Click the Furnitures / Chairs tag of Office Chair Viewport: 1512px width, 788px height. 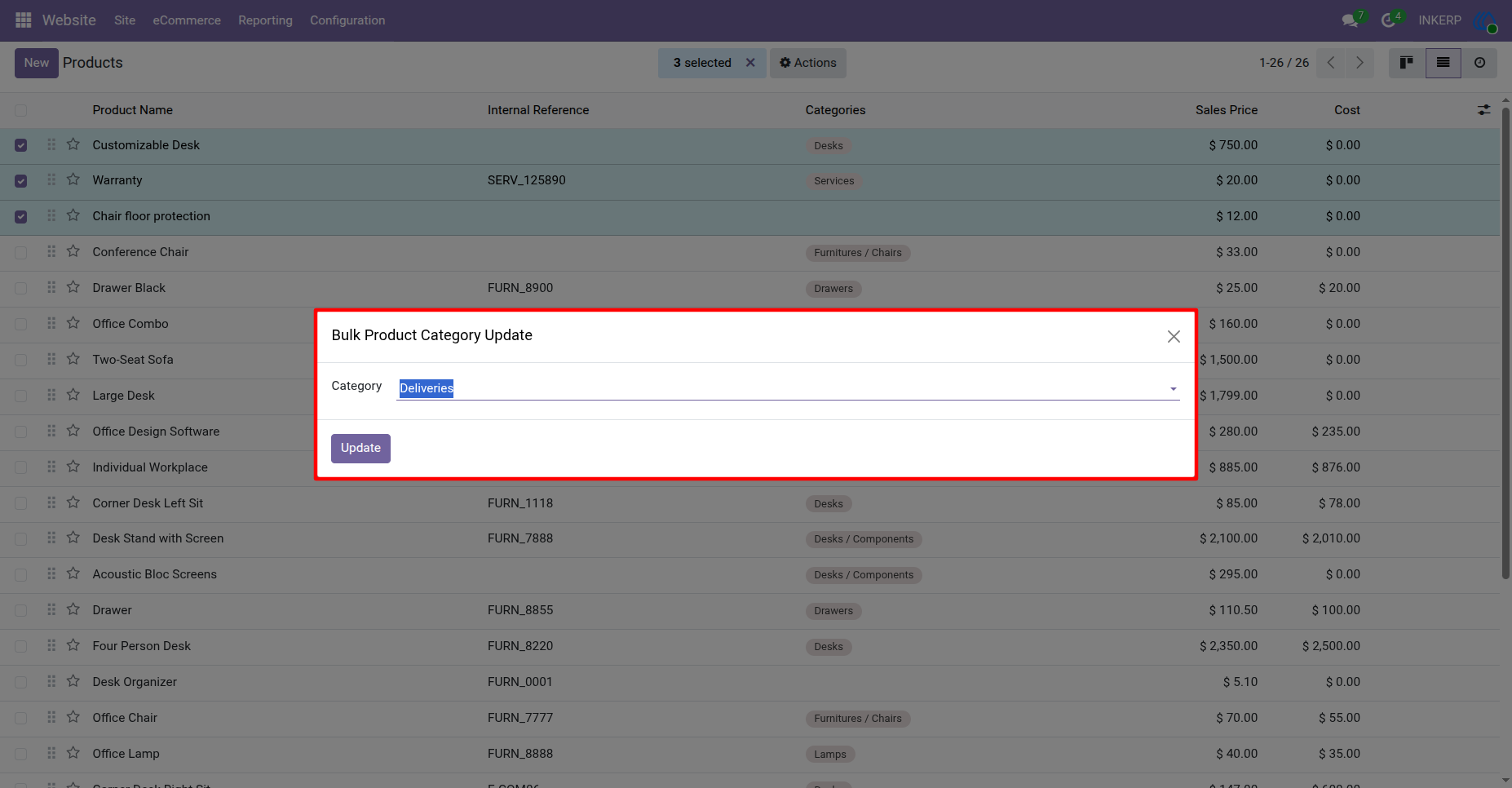click(x=858, y=719)
